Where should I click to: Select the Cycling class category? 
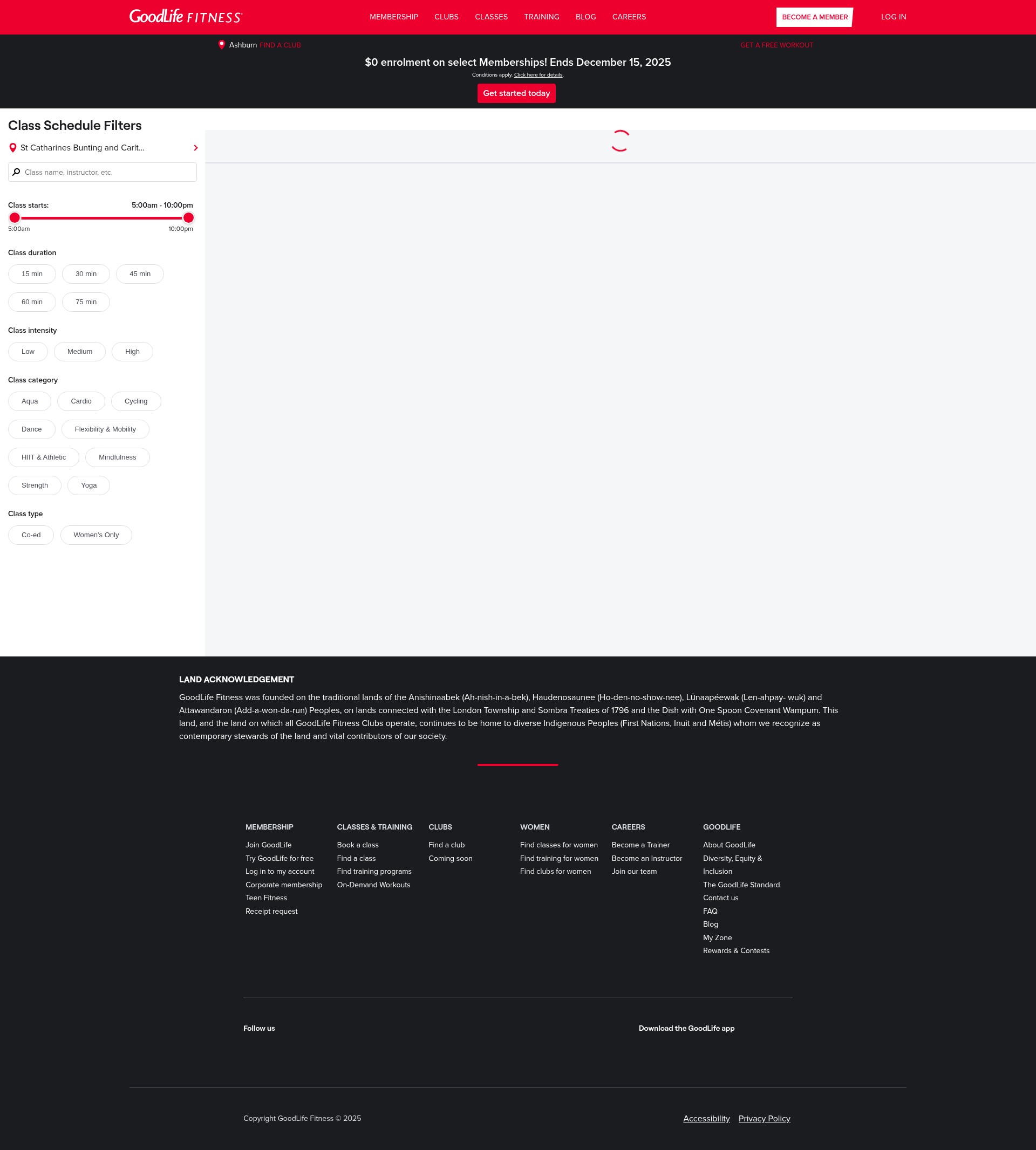pyautogui.click(x=136, y=401)
